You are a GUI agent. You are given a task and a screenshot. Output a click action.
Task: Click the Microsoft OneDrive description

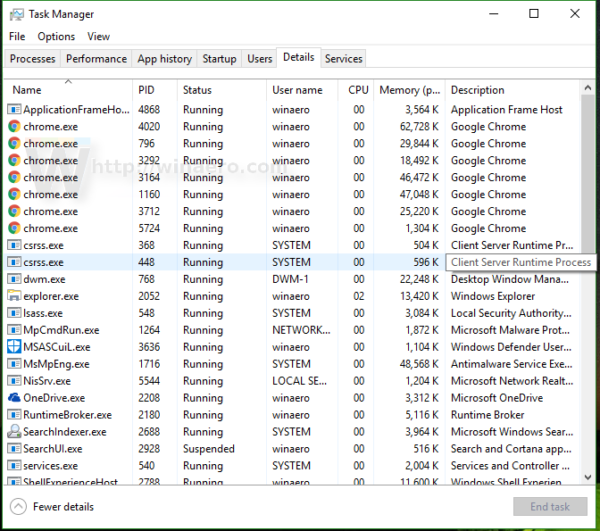click(x=497, y=398)
